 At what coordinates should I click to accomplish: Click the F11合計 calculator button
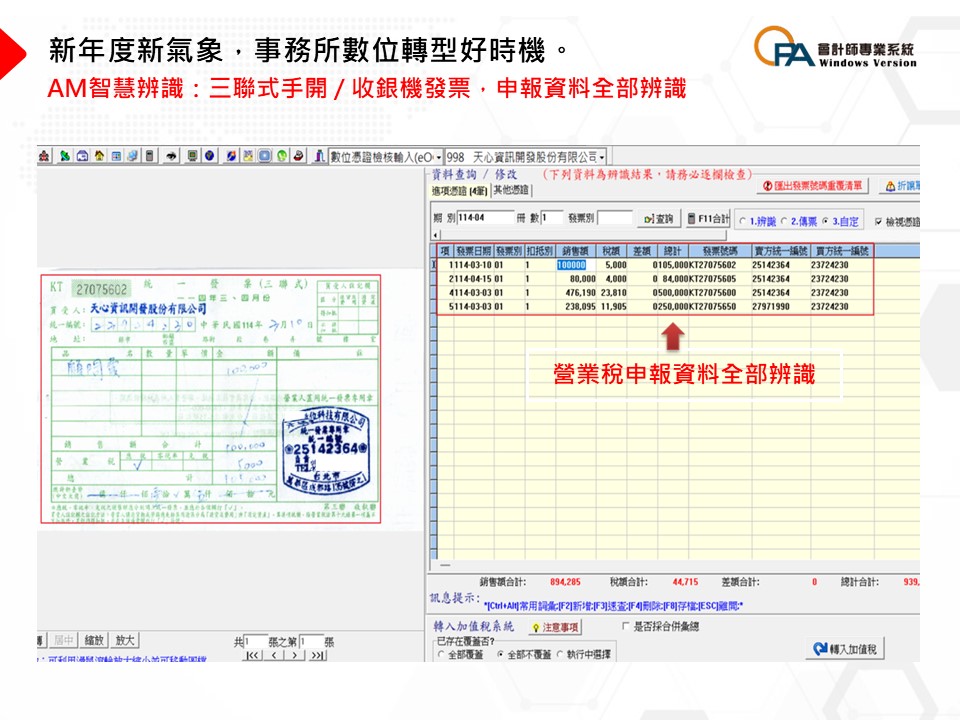pos(708,219)
